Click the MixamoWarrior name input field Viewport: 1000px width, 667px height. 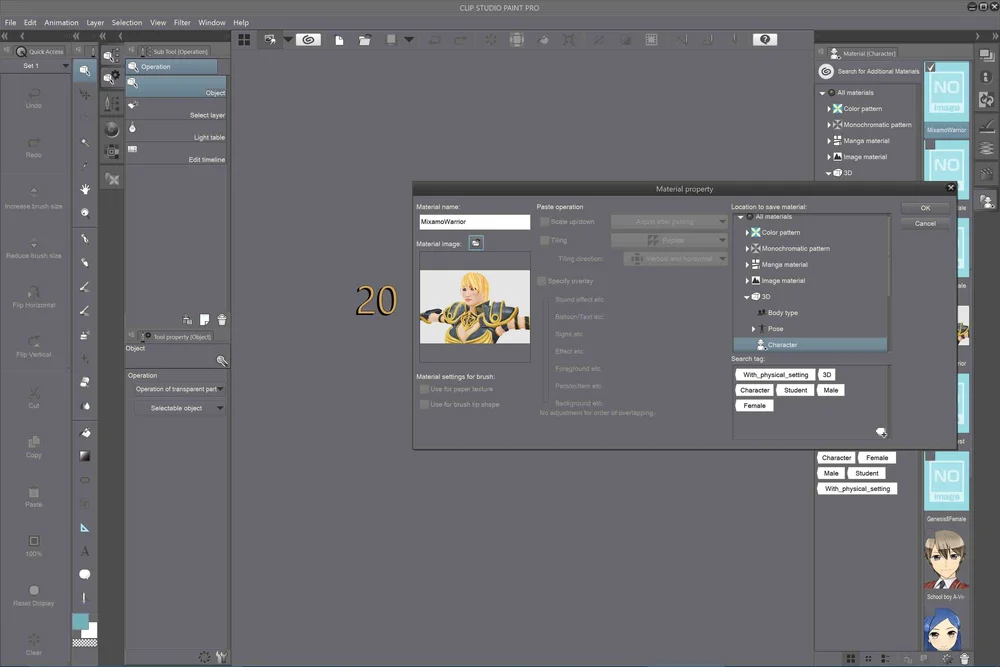[x=474, y=221]
